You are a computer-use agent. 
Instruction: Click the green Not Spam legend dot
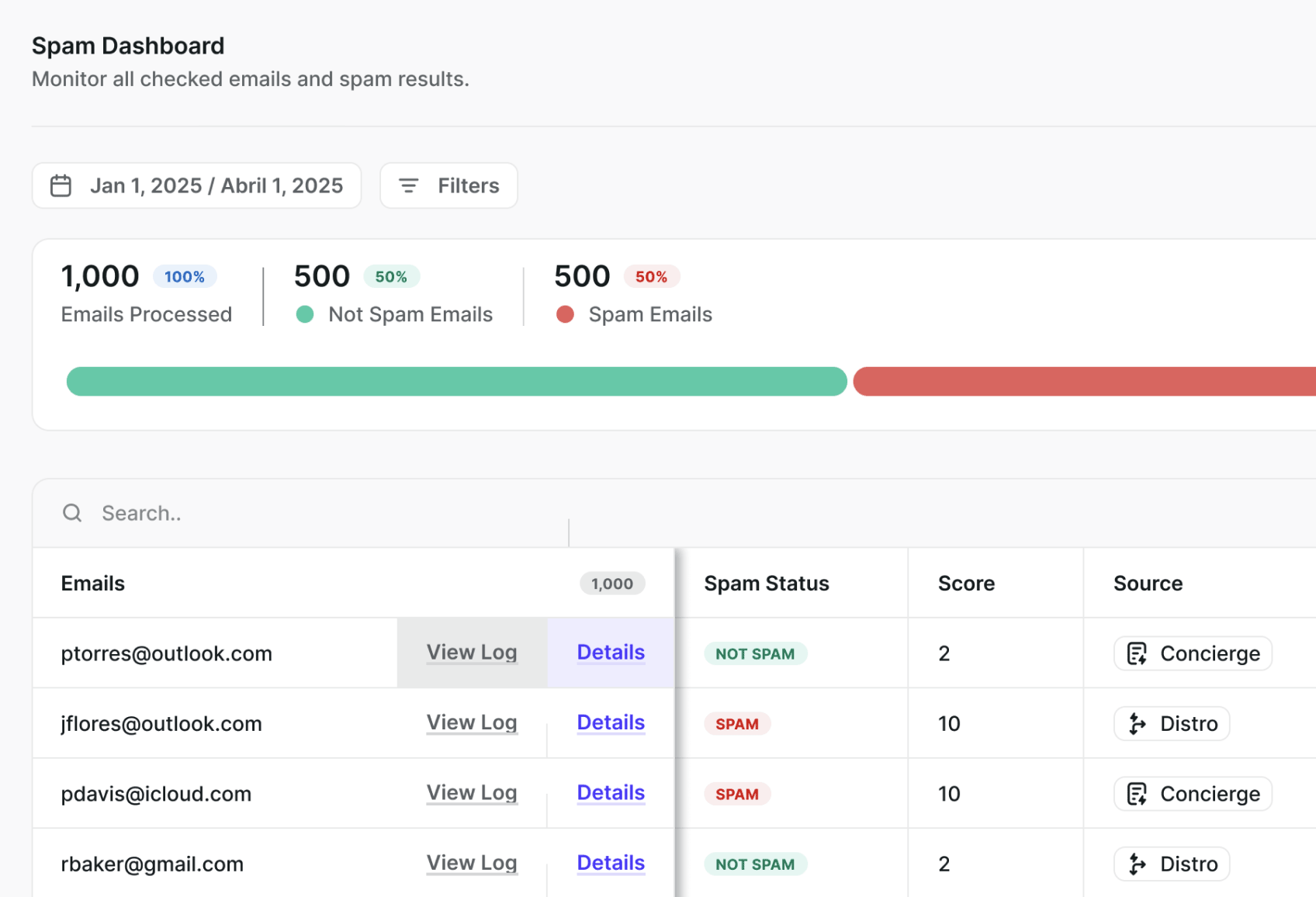tap(305, 314)
